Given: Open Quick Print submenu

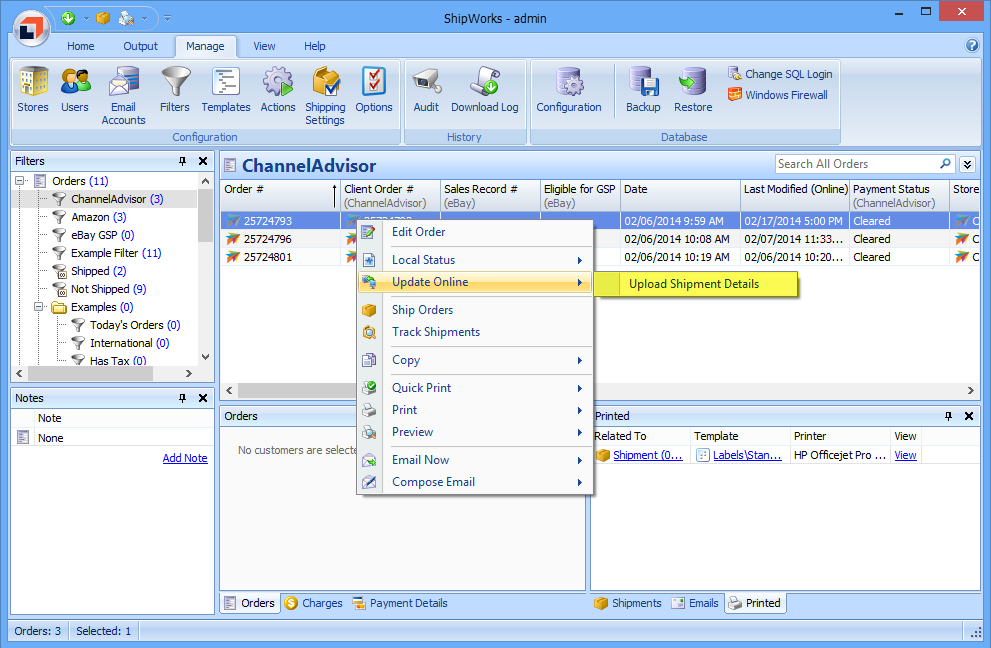Looking at the screenshot, I should [475, 388].
